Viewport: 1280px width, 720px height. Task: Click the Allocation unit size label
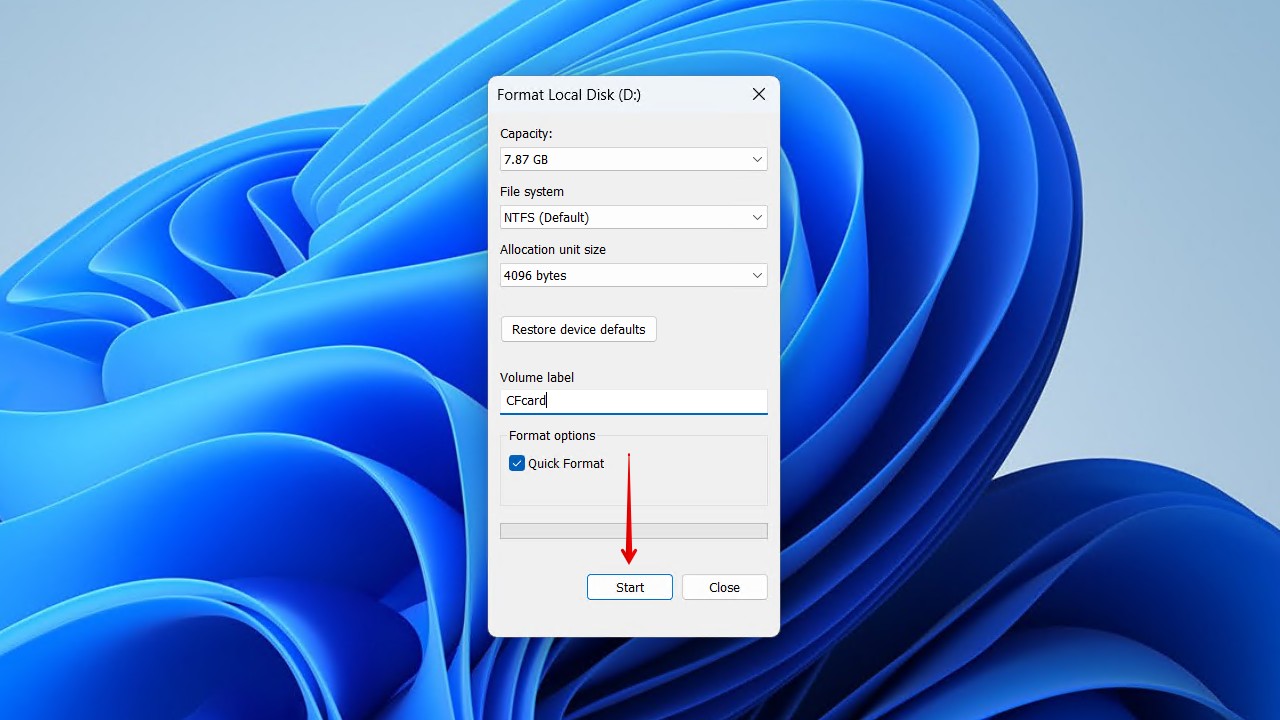553,249
